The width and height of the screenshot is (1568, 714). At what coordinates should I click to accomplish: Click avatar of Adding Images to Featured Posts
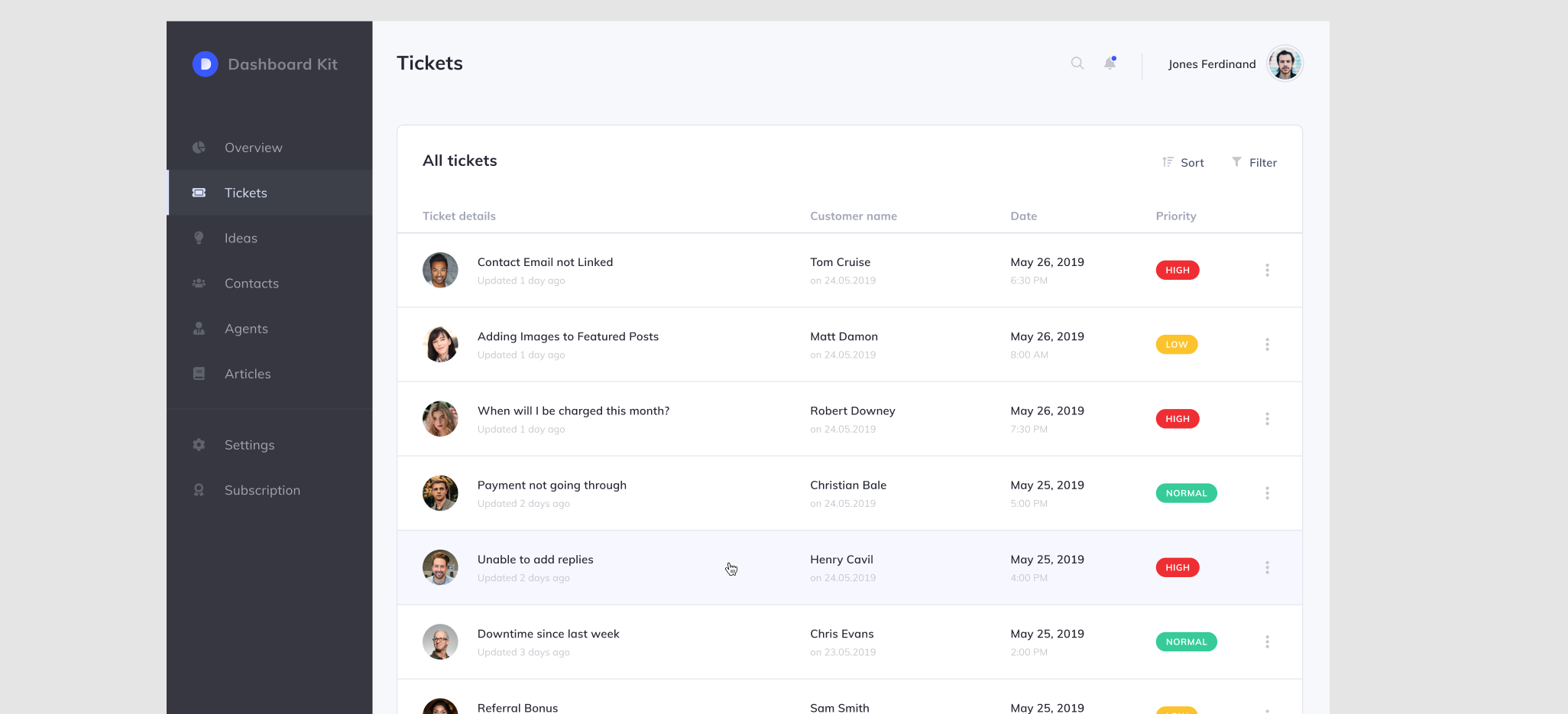(x=440, y=345)
